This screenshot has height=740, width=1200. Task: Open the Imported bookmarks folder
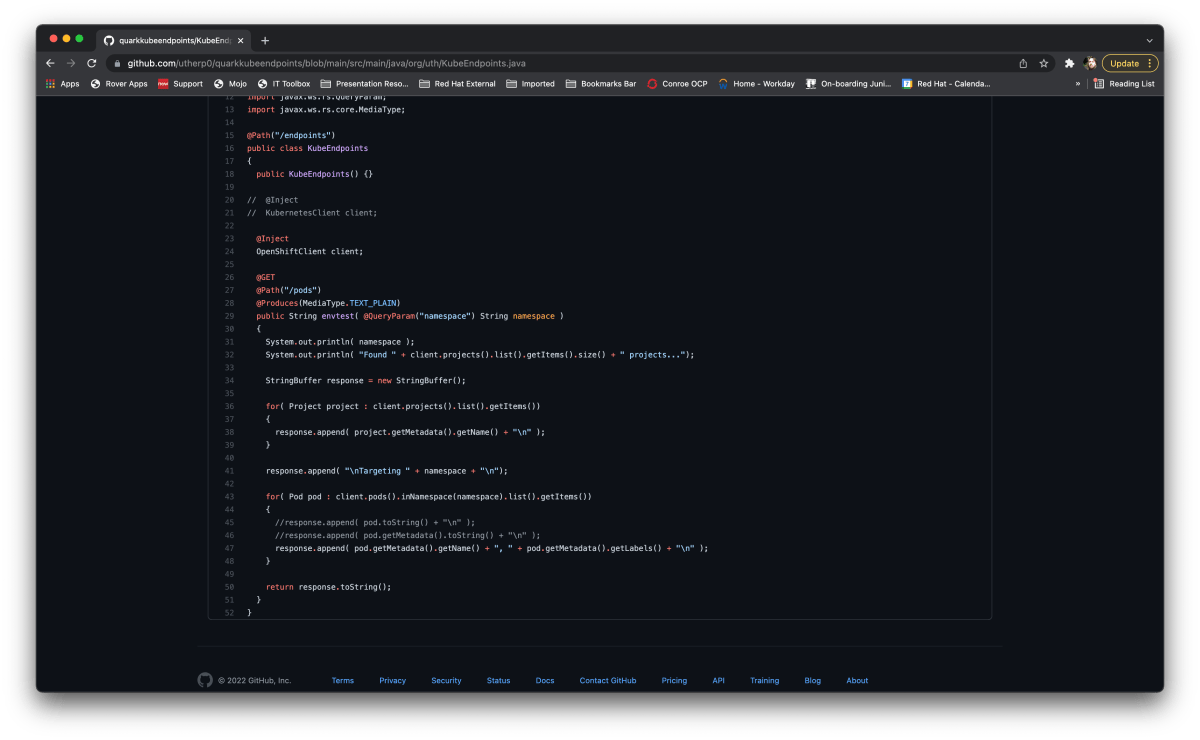(x=530, y=84)
